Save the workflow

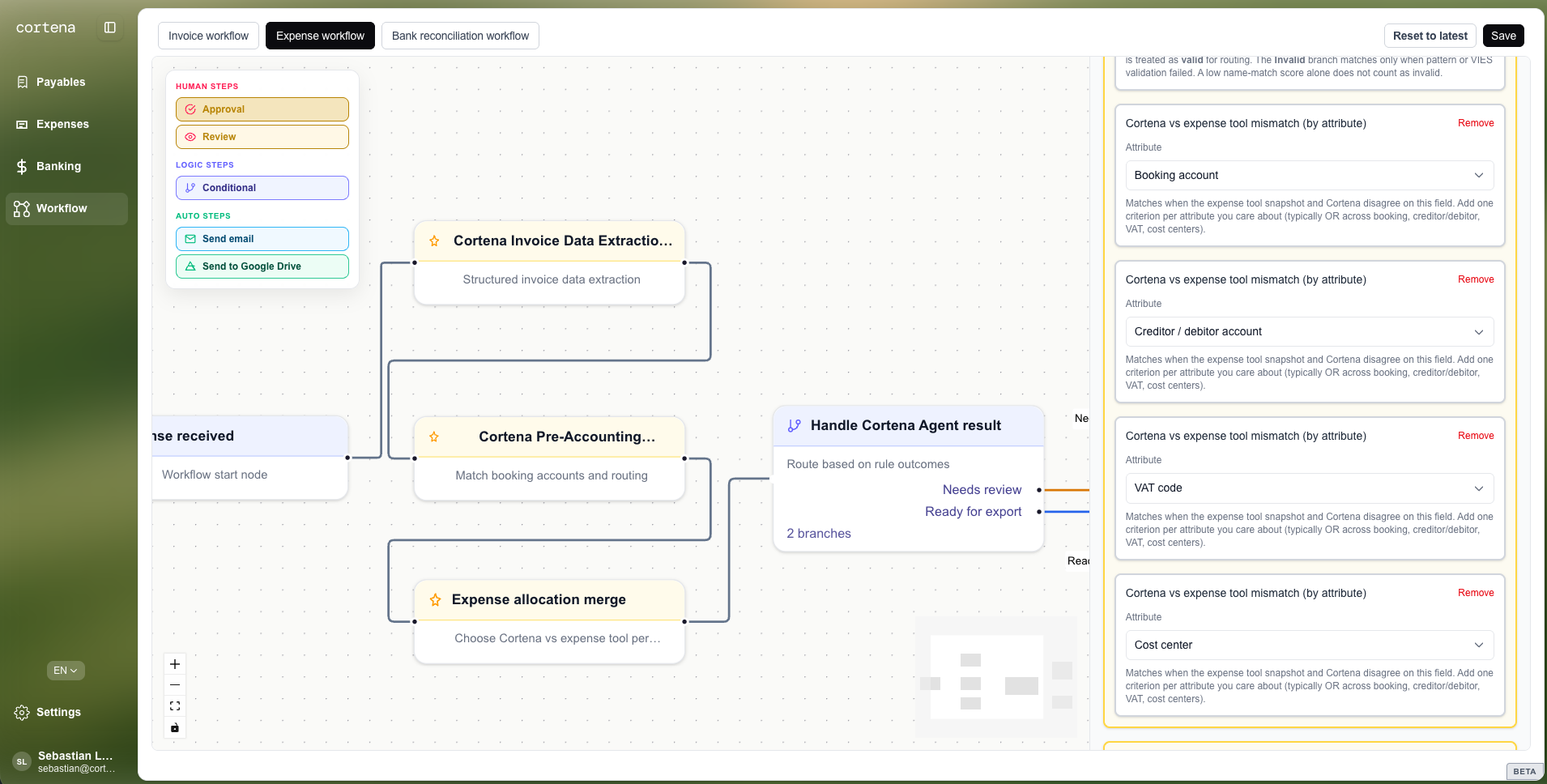click(x=1503, y=36)
